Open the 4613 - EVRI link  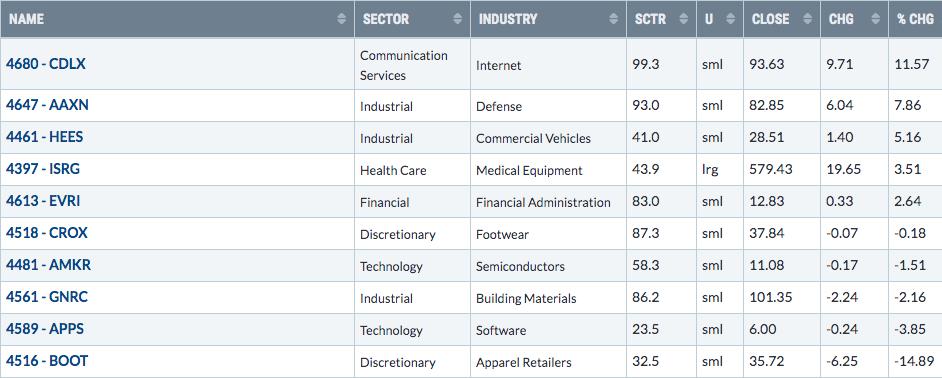43,201
